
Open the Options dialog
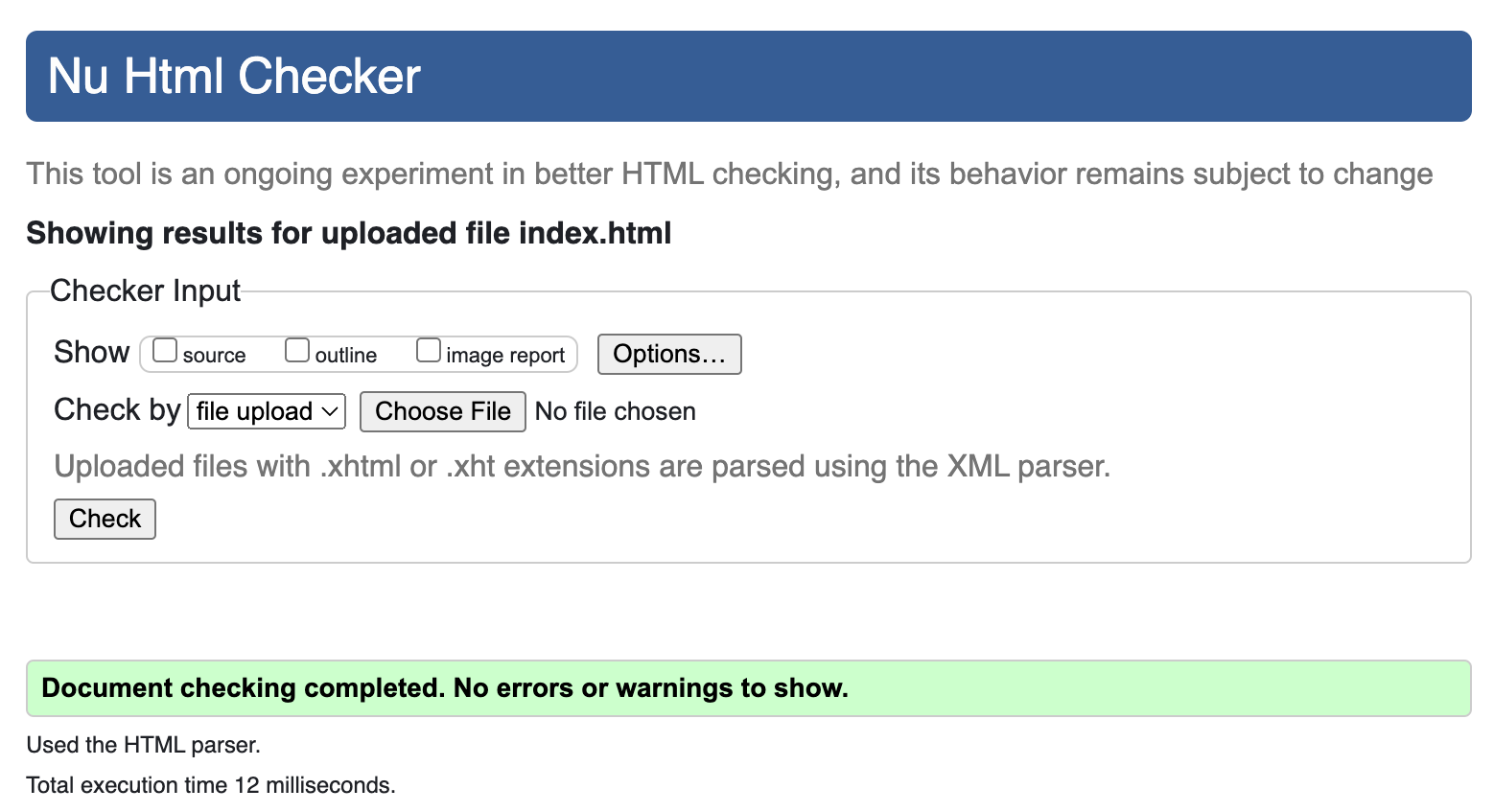pyautogui.click(x=668, y=354)
